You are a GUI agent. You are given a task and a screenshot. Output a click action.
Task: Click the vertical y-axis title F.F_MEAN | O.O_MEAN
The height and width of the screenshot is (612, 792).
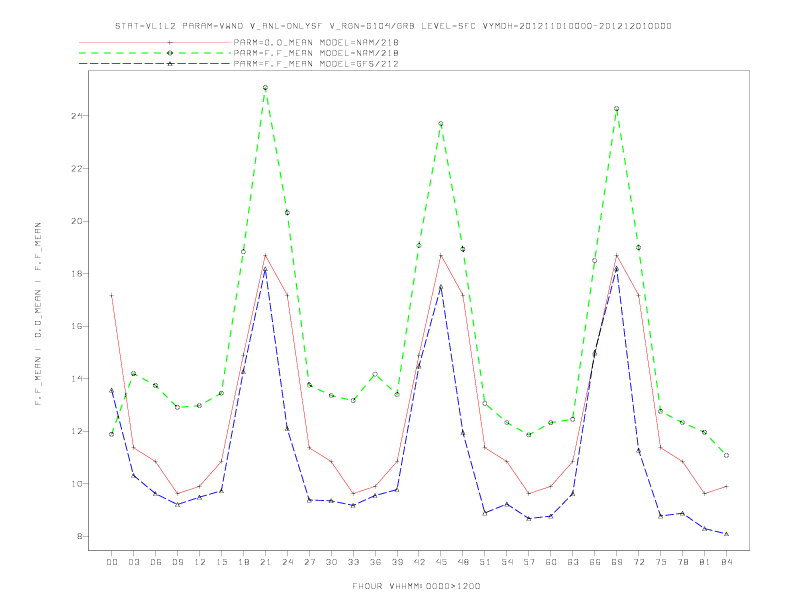38,314
